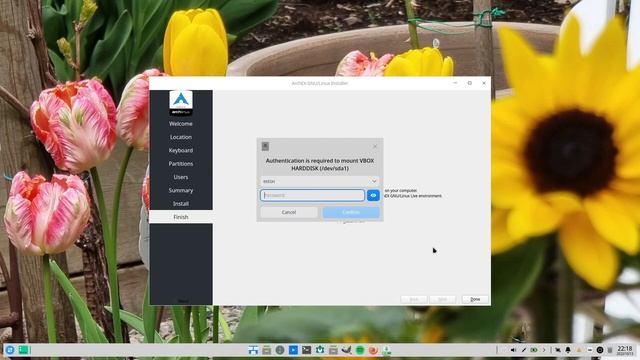Click the 'Authentication is required to mount' heading

click(320, 164)
